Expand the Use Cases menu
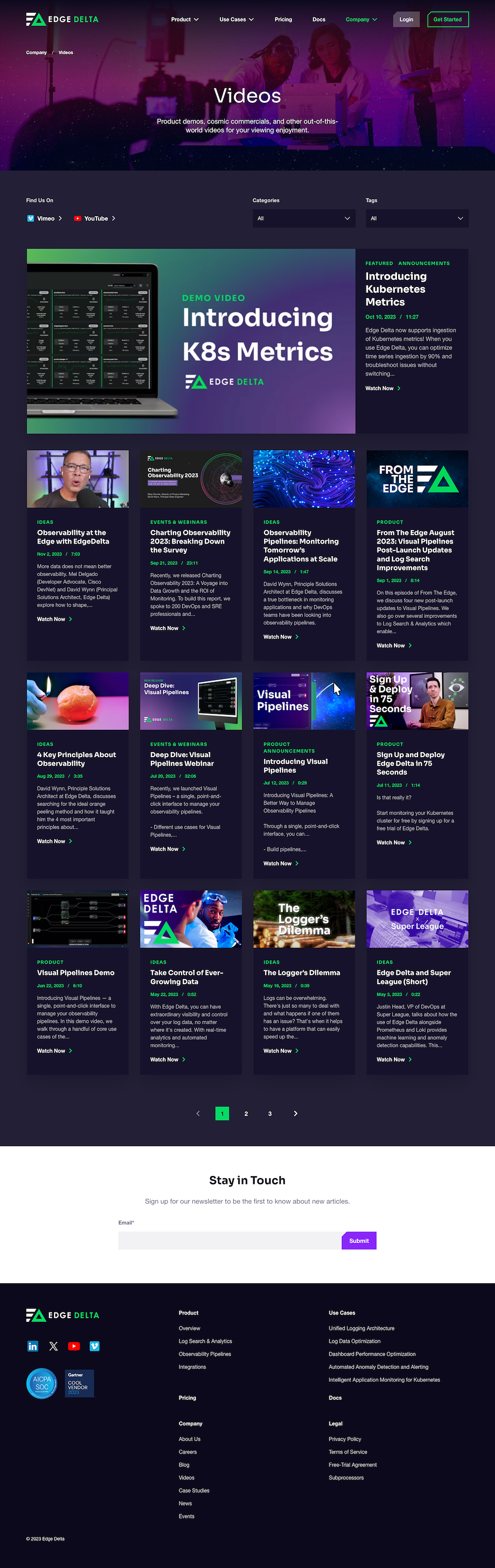Image resolution: width=495 pixels, height=1568 pixels. [237, 20]
